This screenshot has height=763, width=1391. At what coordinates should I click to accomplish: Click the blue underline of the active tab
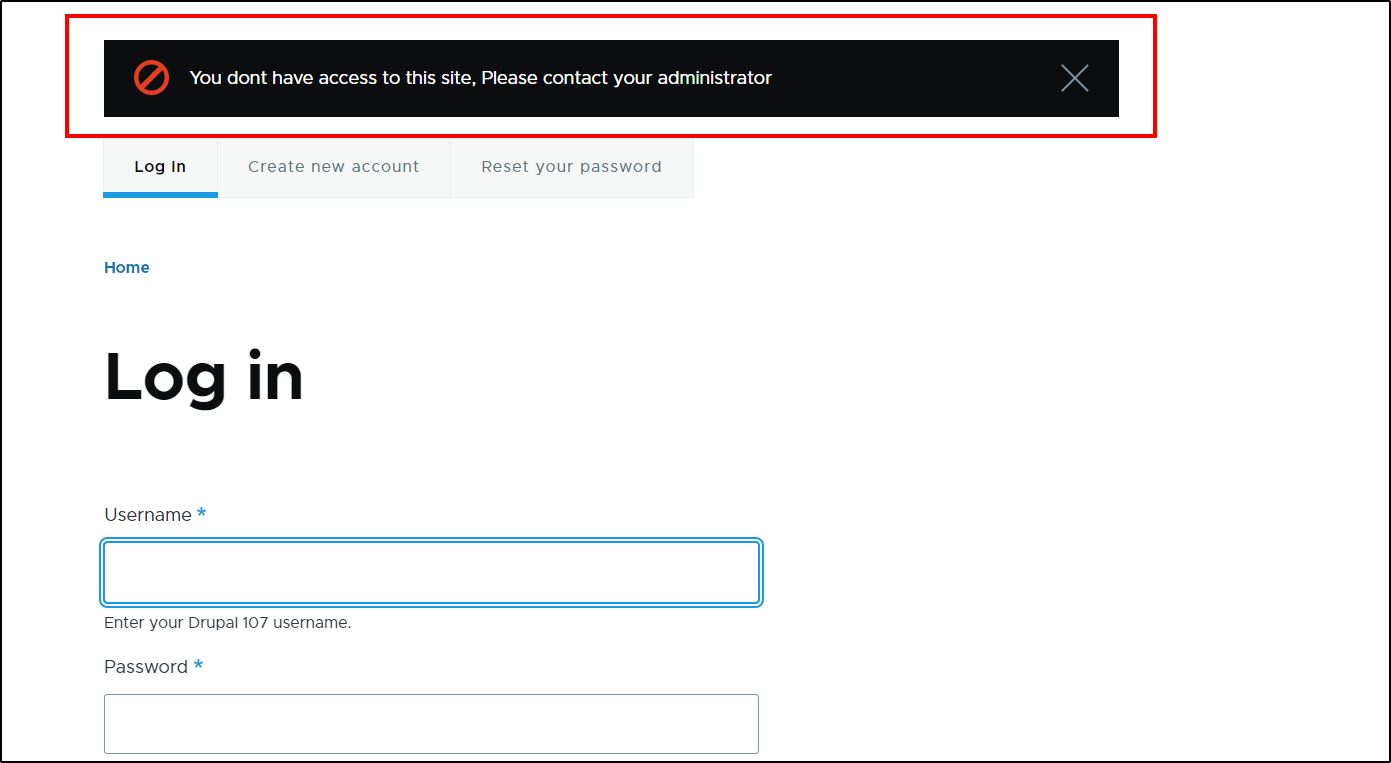pyautogui.click(x=159, y=195)
